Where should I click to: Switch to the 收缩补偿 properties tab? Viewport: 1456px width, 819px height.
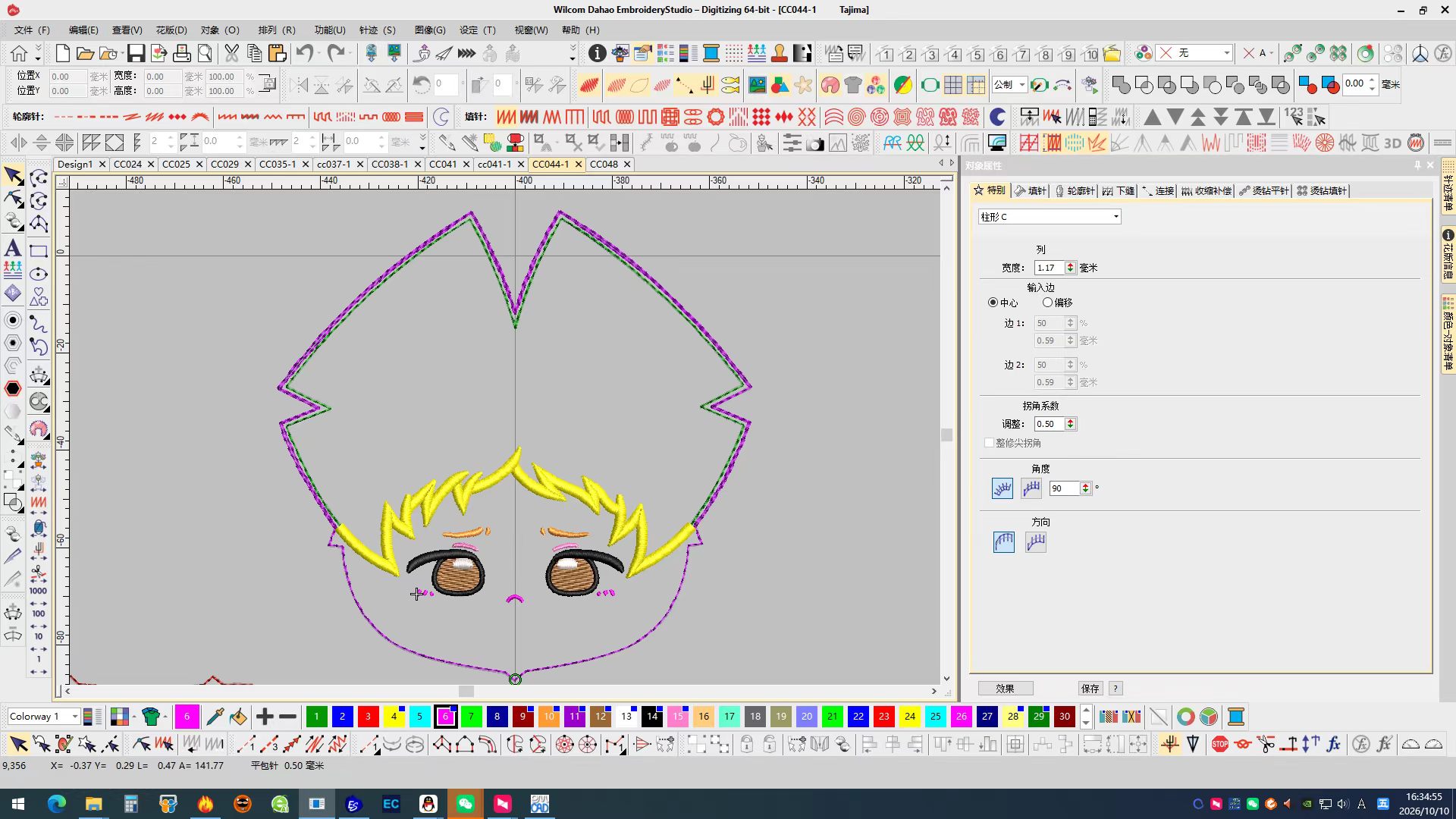coord(1206,190)
